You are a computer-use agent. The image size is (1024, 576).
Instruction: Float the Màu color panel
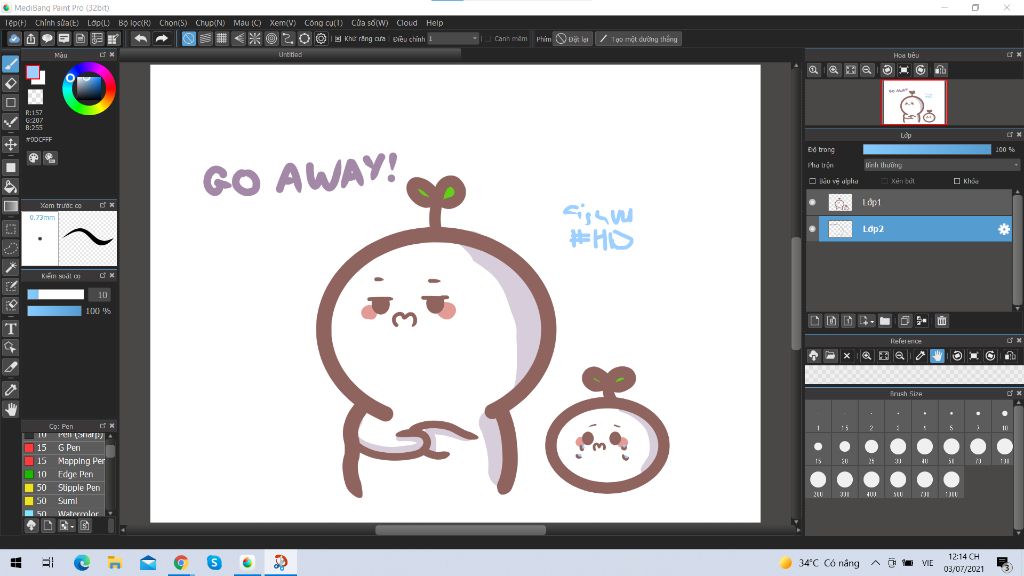(103, 55)
